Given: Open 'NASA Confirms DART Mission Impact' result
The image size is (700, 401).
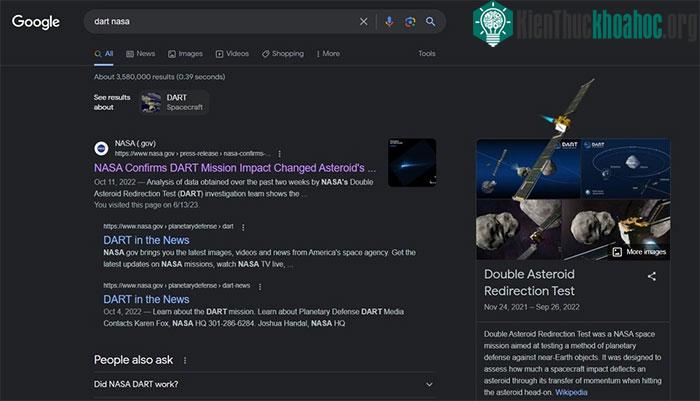Looking at the screenshot, I should 235,168.
